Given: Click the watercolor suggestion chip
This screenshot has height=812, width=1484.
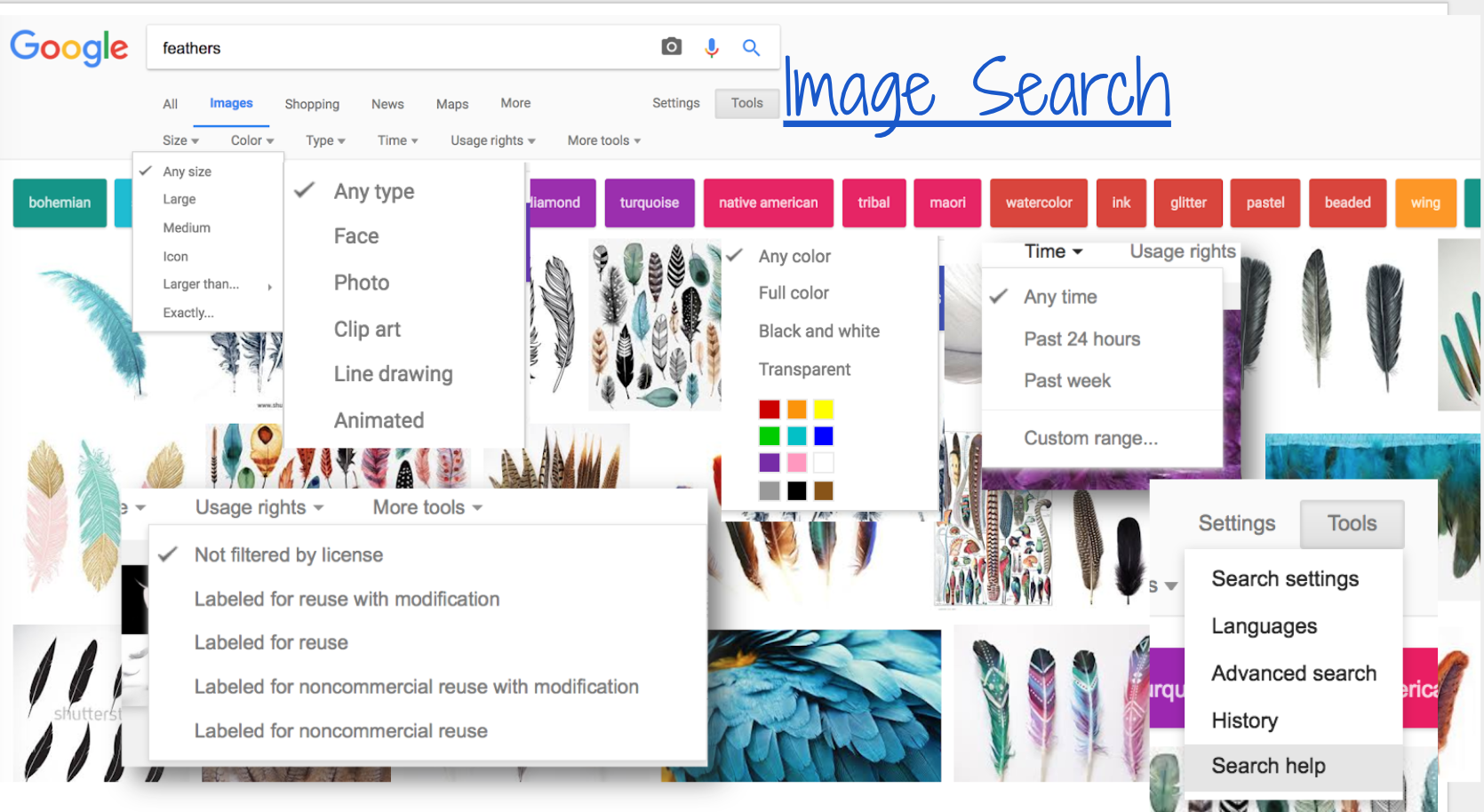Looking at the screenshot, I should [x=1038, y=203].
